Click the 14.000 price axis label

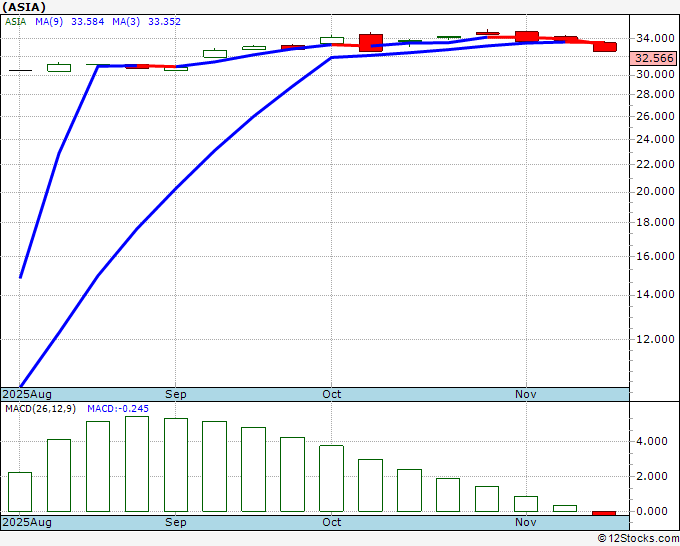click(x=655, y=294)
